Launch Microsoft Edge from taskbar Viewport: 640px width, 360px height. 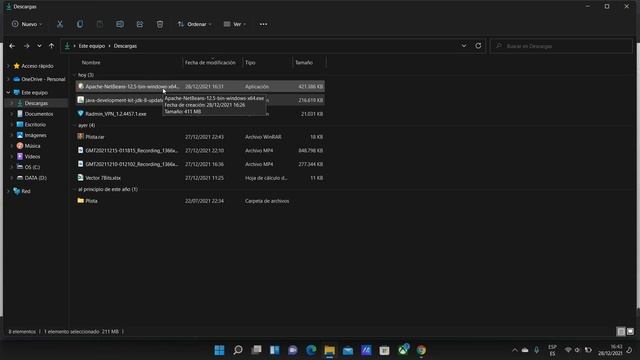pyautogui.click(x=311, y=350)
